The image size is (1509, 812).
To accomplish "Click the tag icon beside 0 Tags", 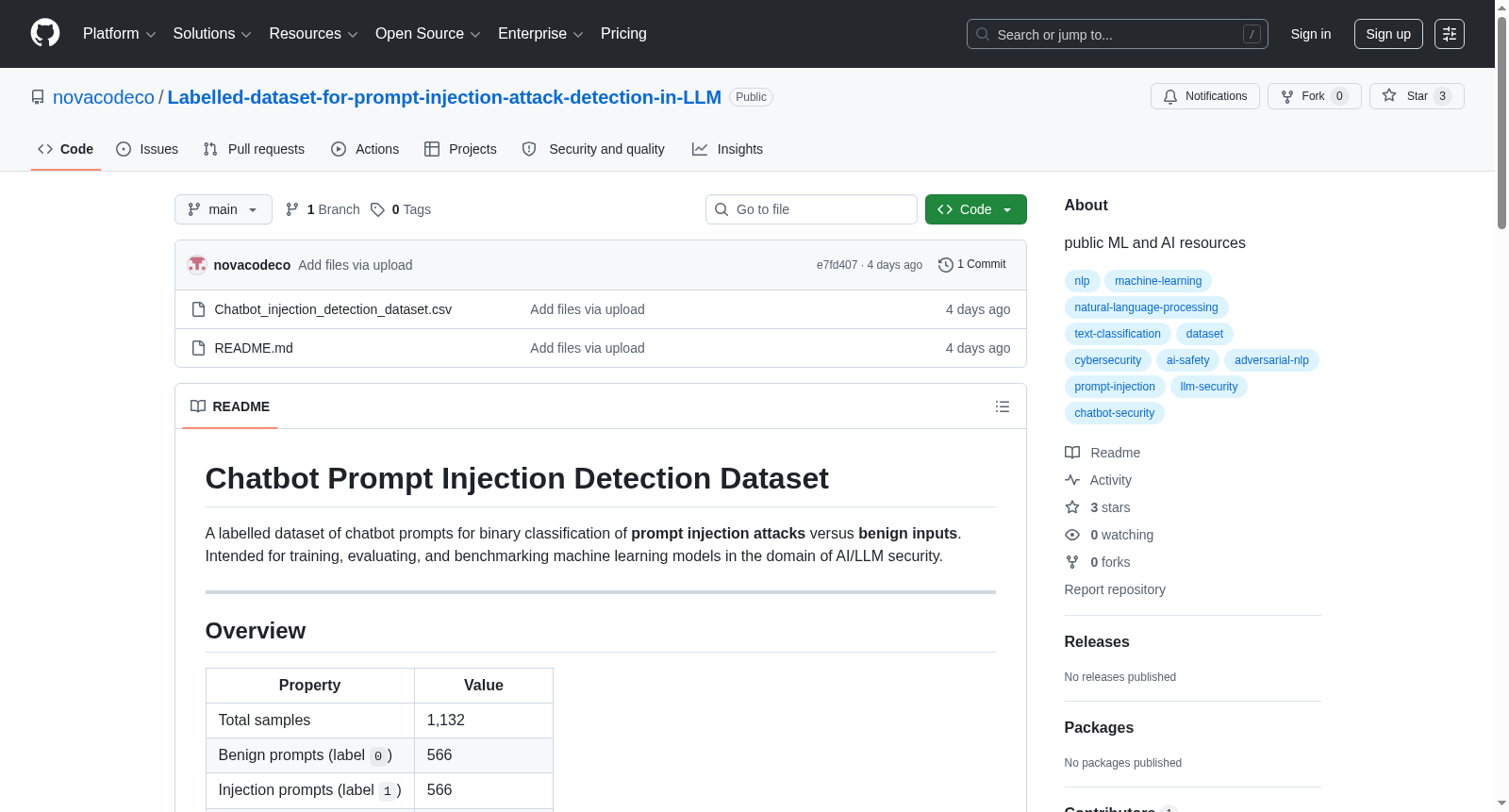I will 377,209.
